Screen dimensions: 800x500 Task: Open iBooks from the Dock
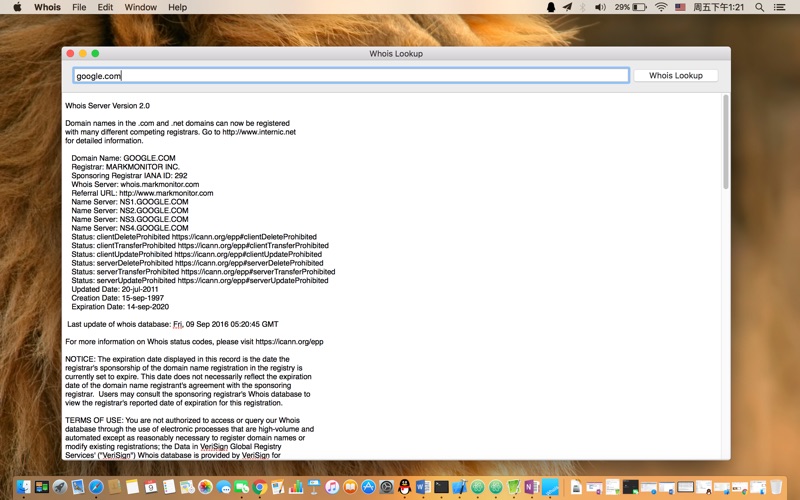point(350,487)
